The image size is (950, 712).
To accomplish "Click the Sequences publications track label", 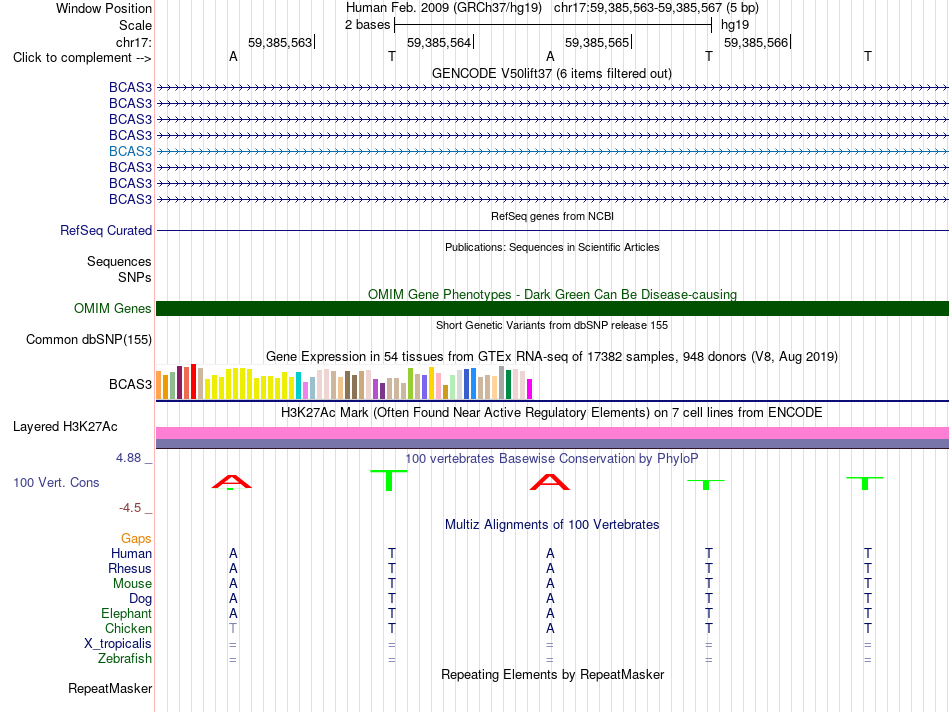I will [119, 261].
